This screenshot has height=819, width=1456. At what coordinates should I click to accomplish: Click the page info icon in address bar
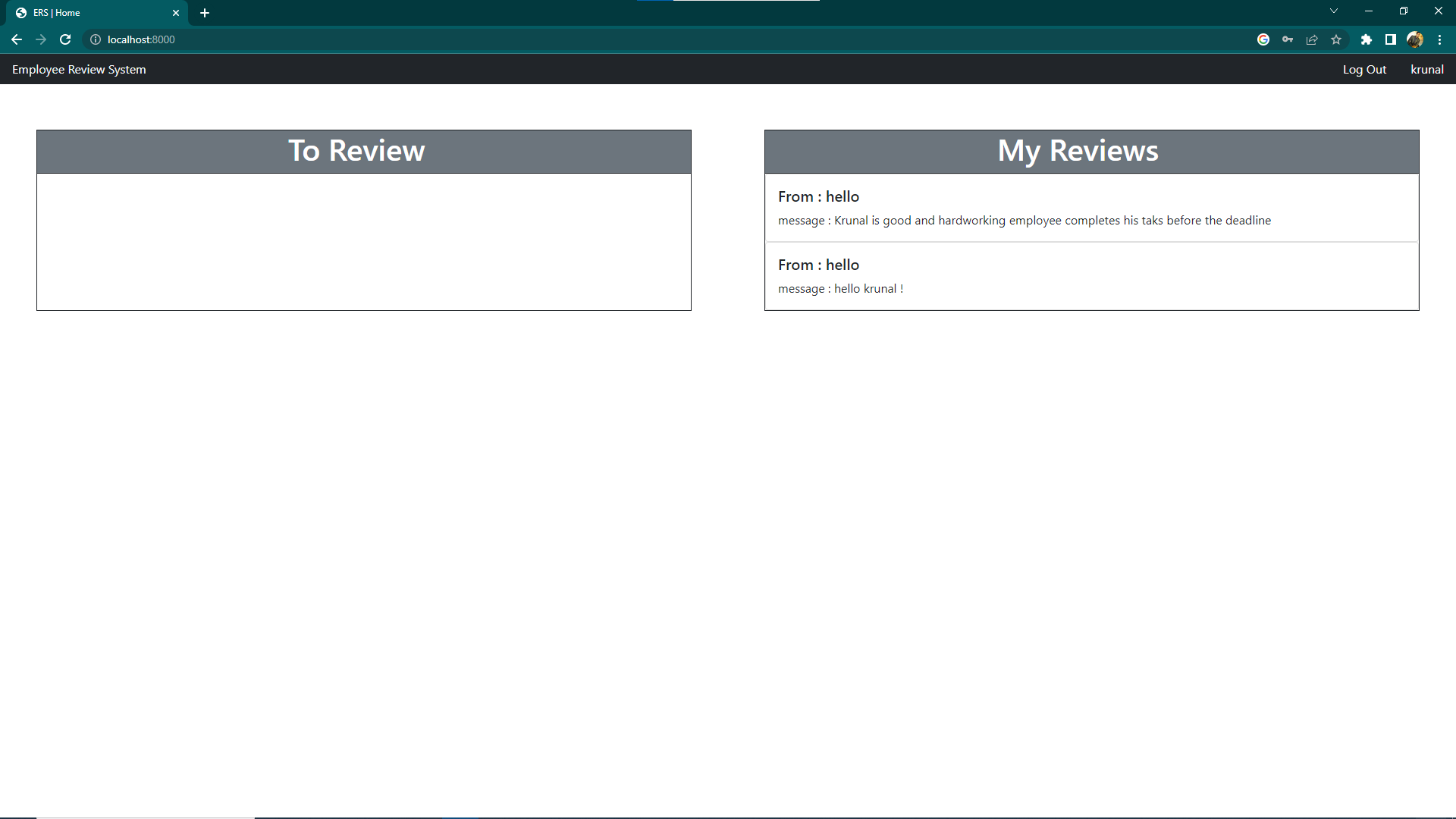coord(95,39)
